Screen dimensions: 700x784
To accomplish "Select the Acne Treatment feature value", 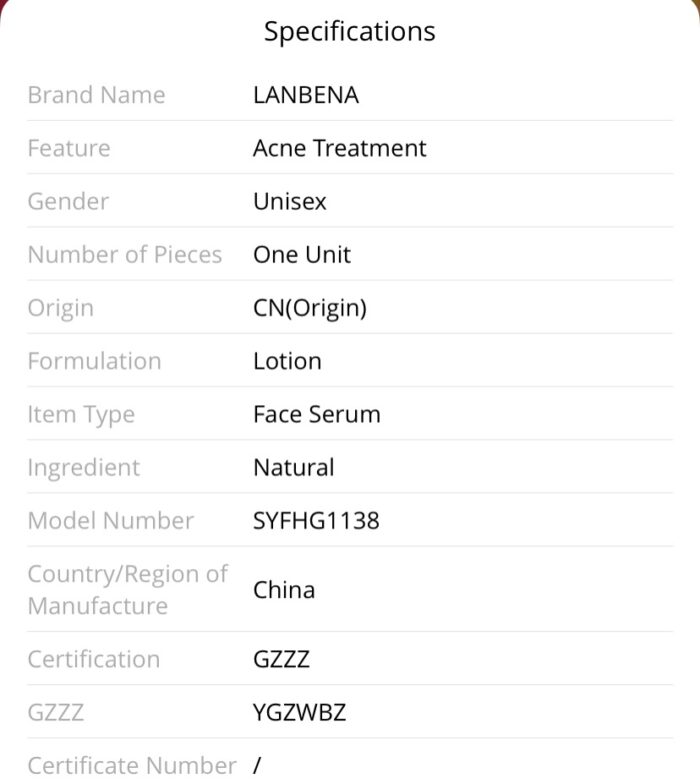I will [x=340, y=148].
